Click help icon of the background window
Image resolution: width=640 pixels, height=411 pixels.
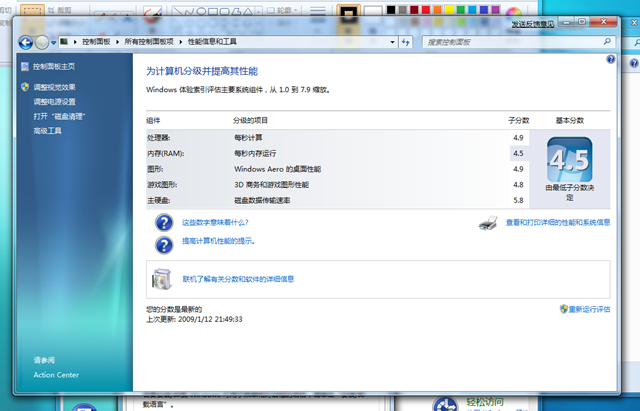tap(634, 64)
